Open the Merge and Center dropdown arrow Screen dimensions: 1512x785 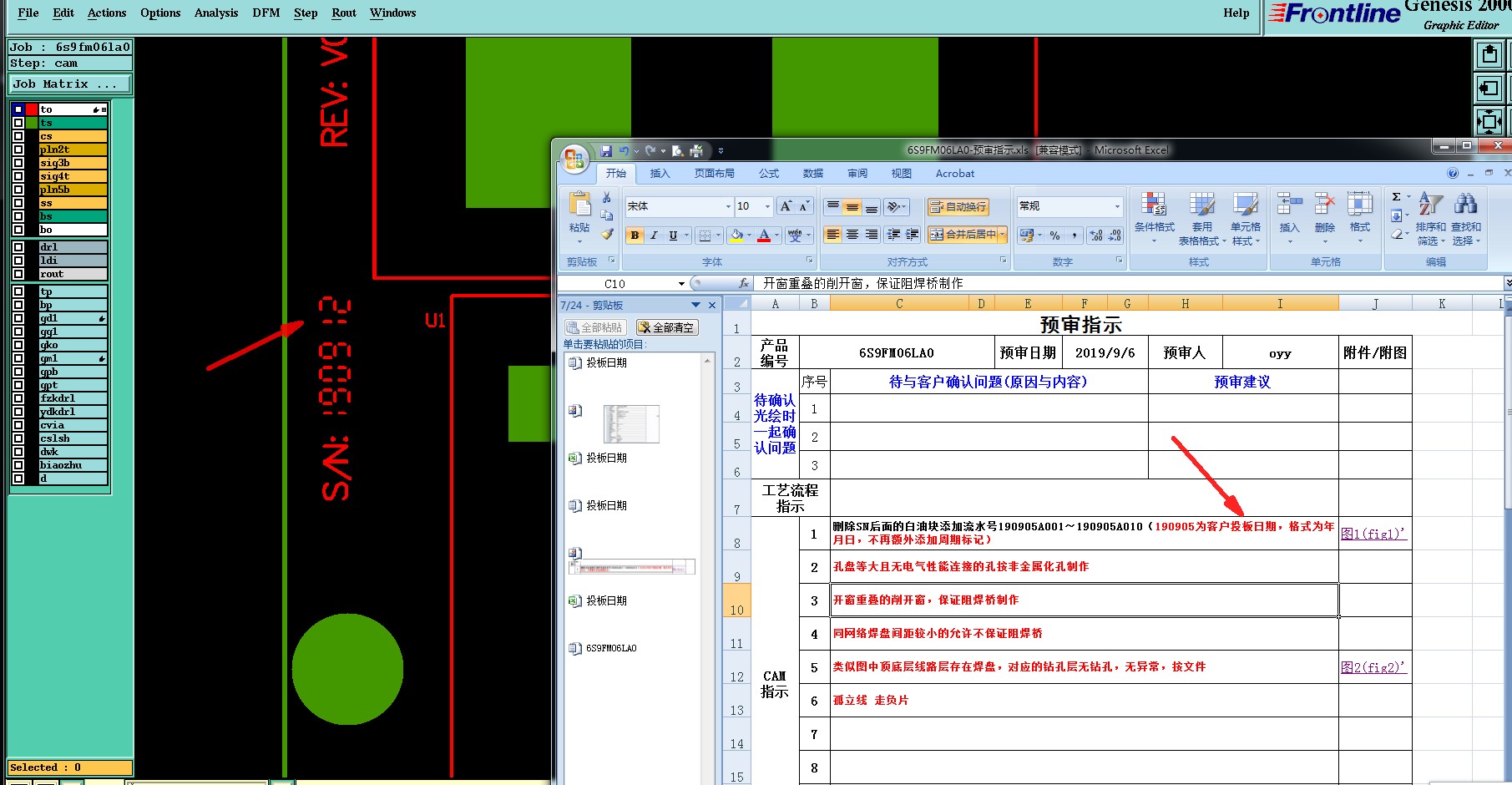1002,235
